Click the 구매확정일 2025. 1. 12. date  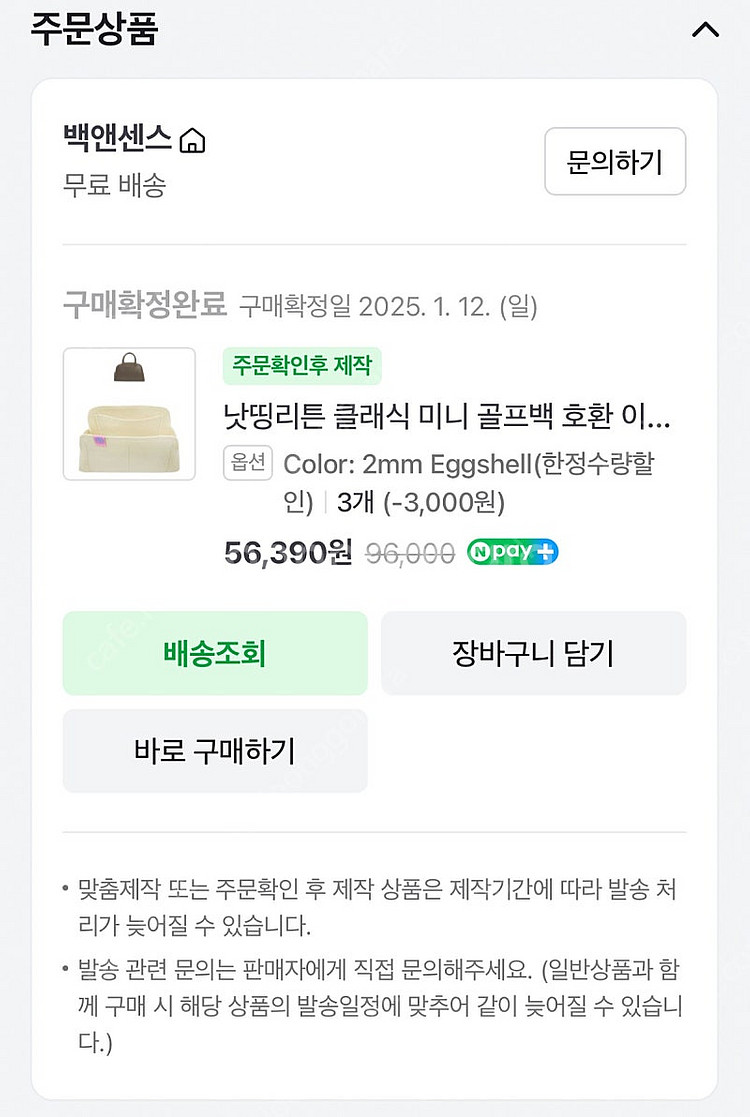(x=388, y=305)
